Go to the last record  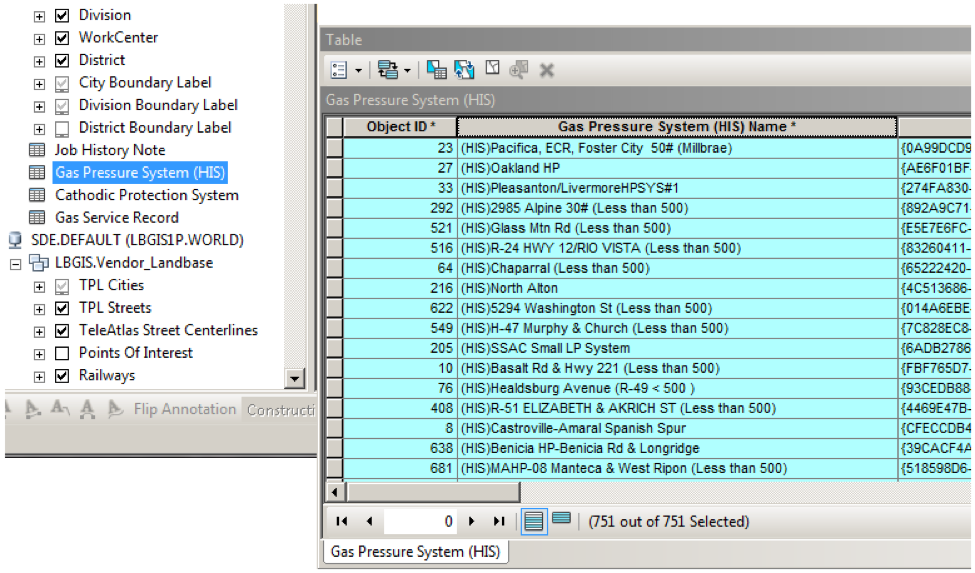point(498,521)
